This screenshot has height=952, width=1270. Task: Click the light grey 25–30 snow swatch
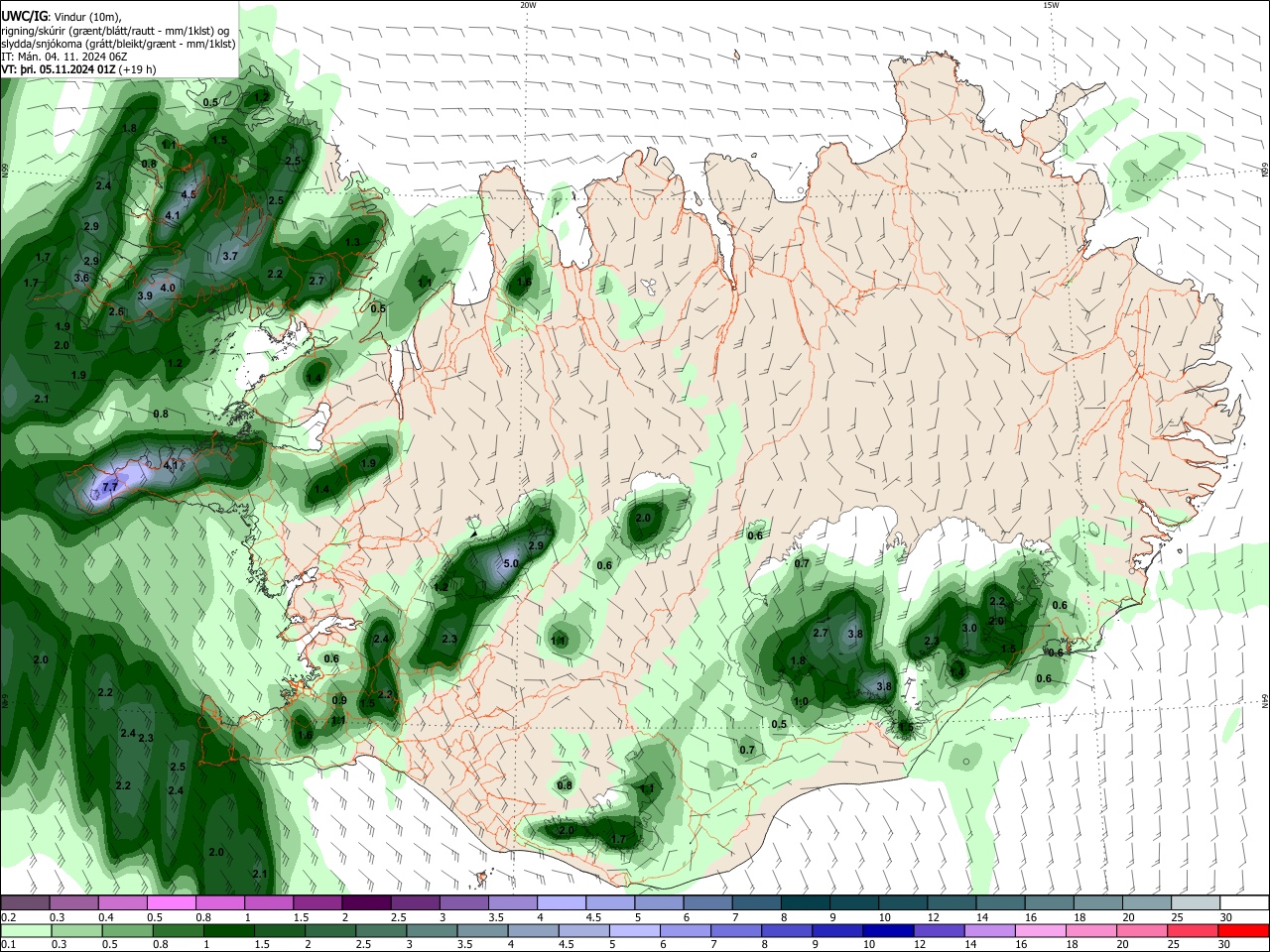[x=1197, y=903]
